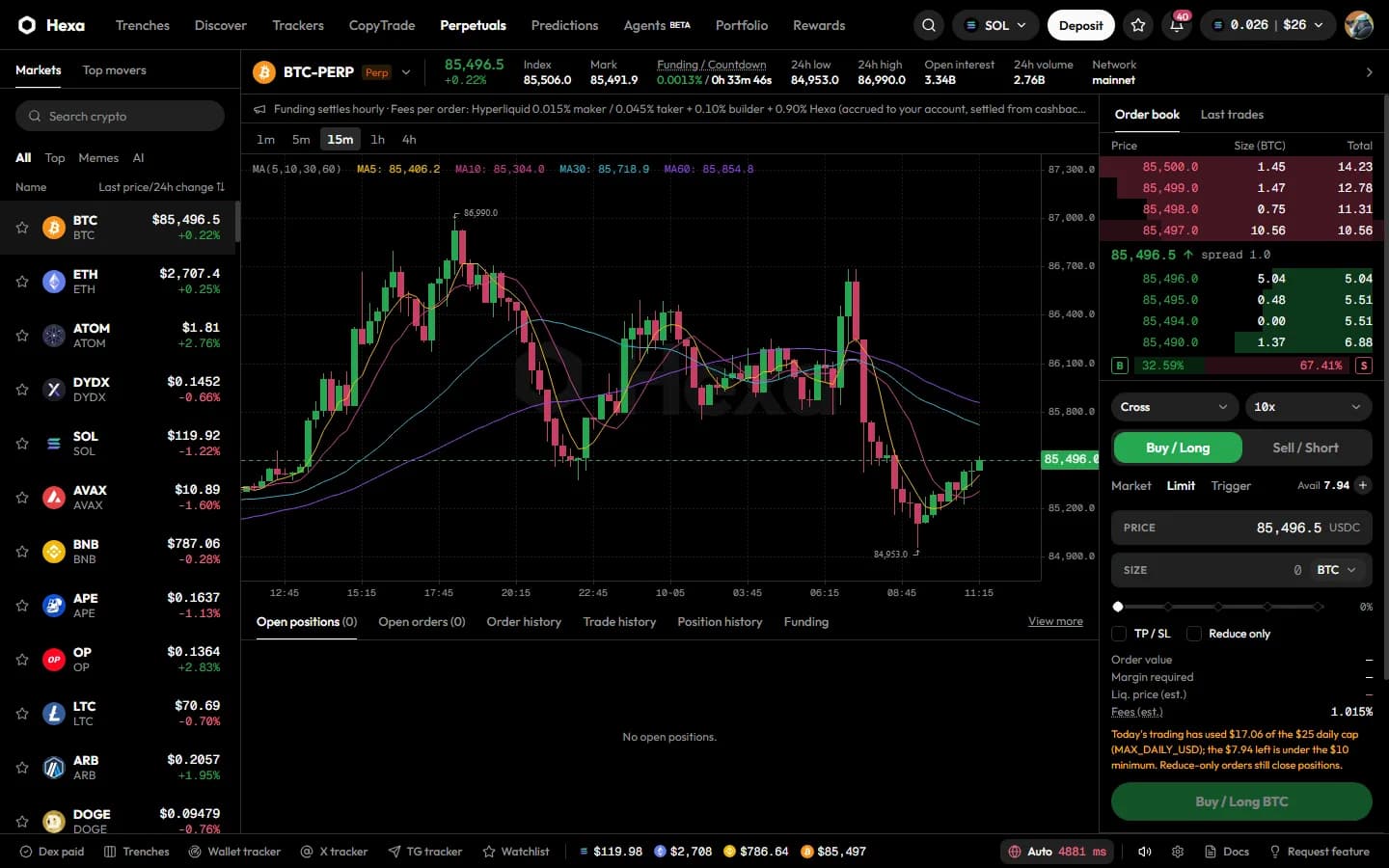Image resolution: width=1389 pixels, height=868 pixels.
Task: Click the Deposit button
Action: (x=1080, y=25)
